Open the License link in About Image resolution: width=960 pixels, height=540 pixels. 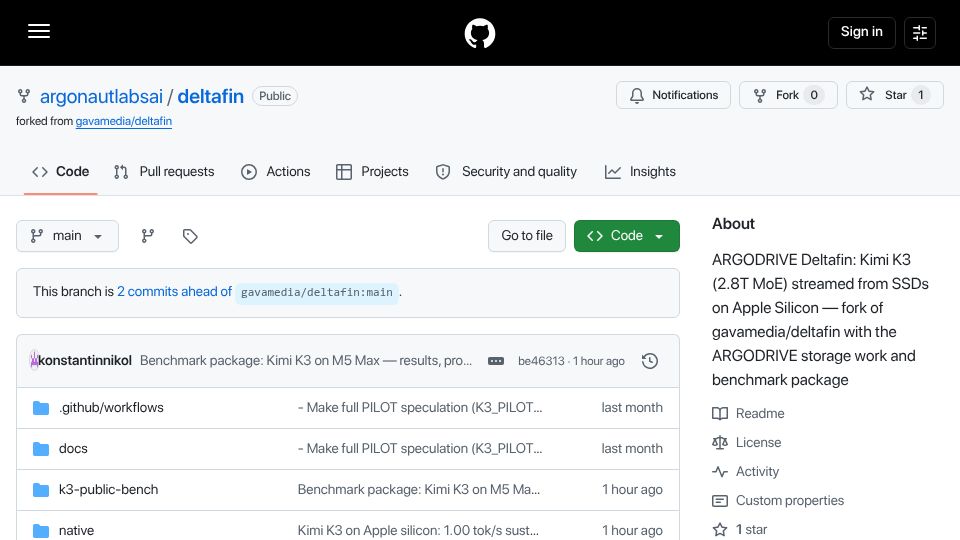(x=746, y=443)
